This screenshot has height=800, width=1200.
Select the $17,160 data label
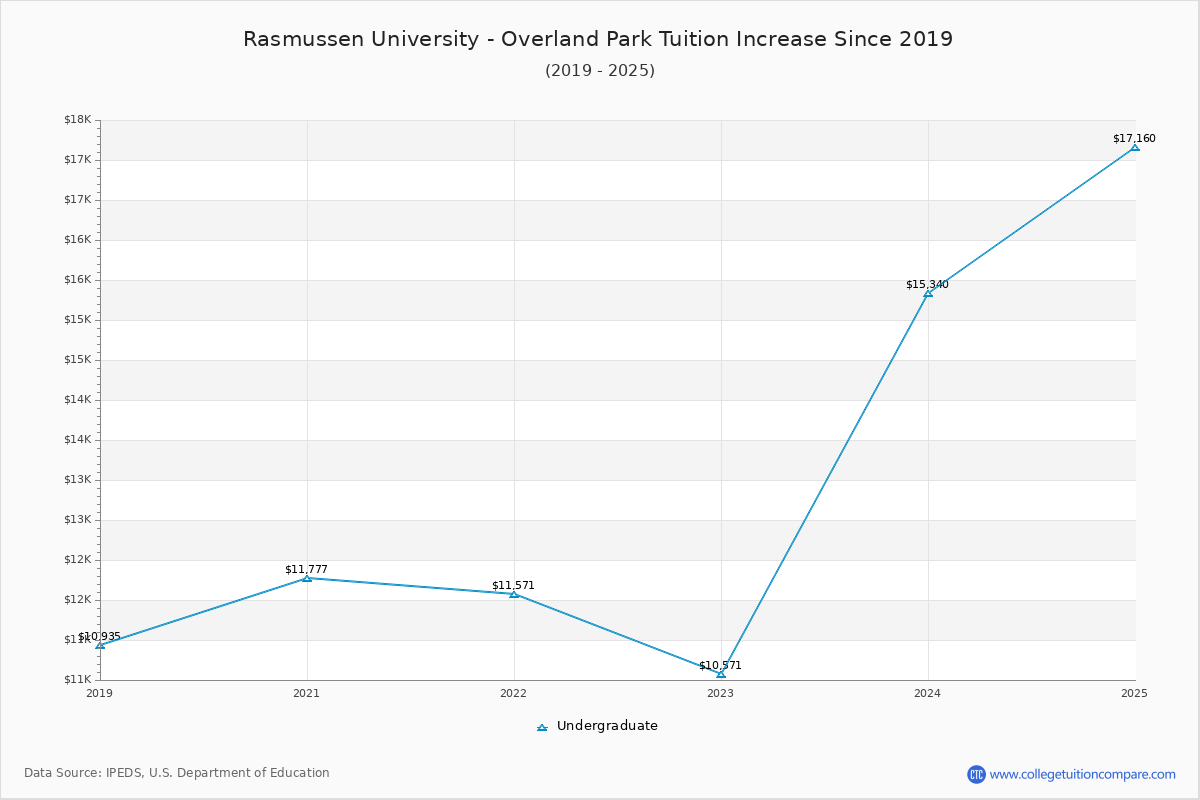click(x=1134, y=139)
